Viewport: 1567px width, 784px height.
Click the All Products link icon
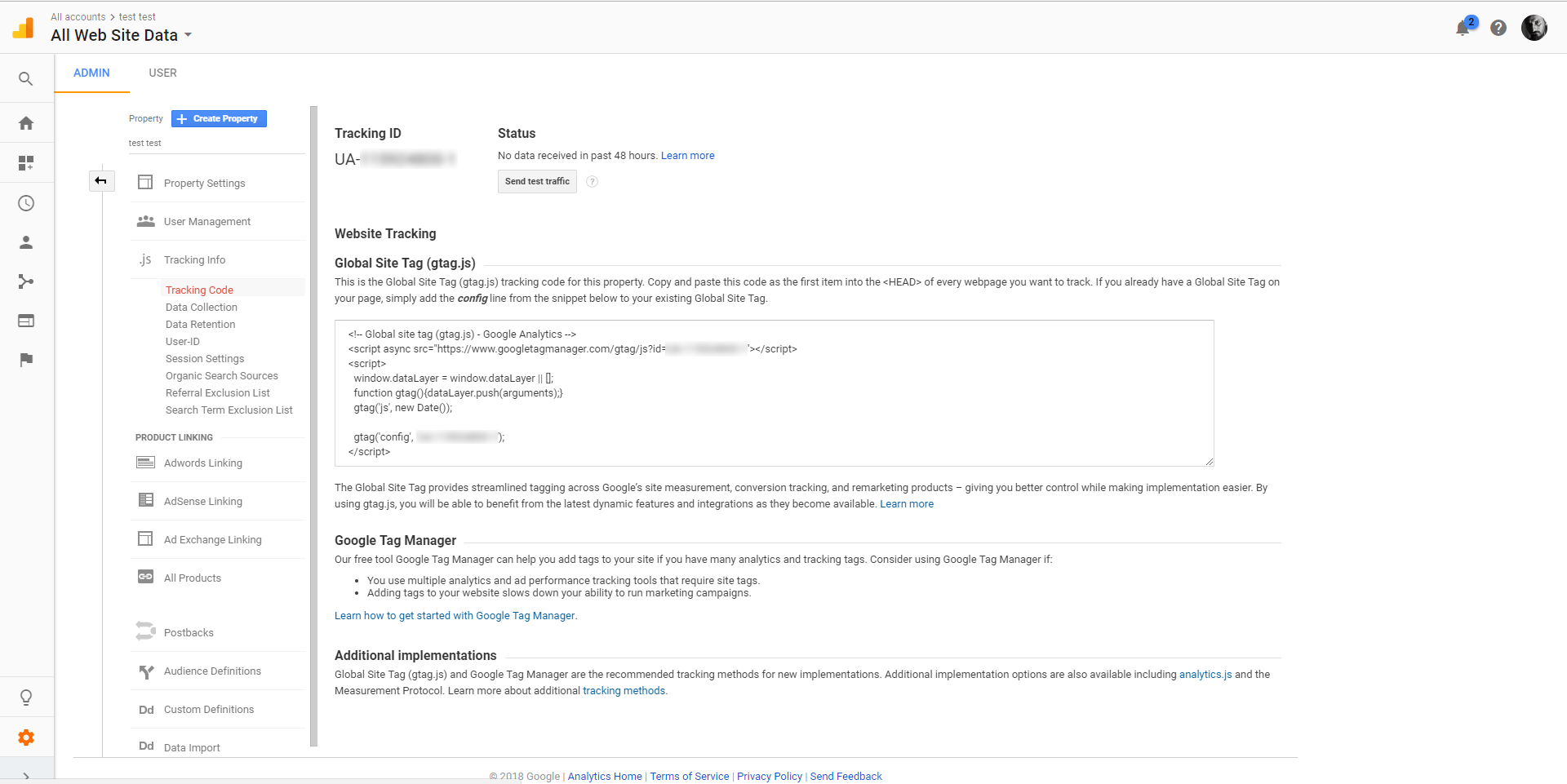coord(145,577)
